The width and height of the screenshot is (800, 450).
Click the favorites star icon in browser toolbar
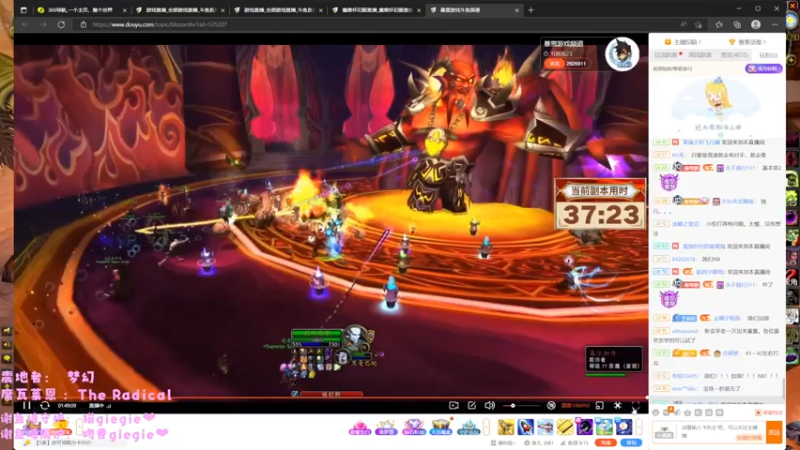point(719,24)
